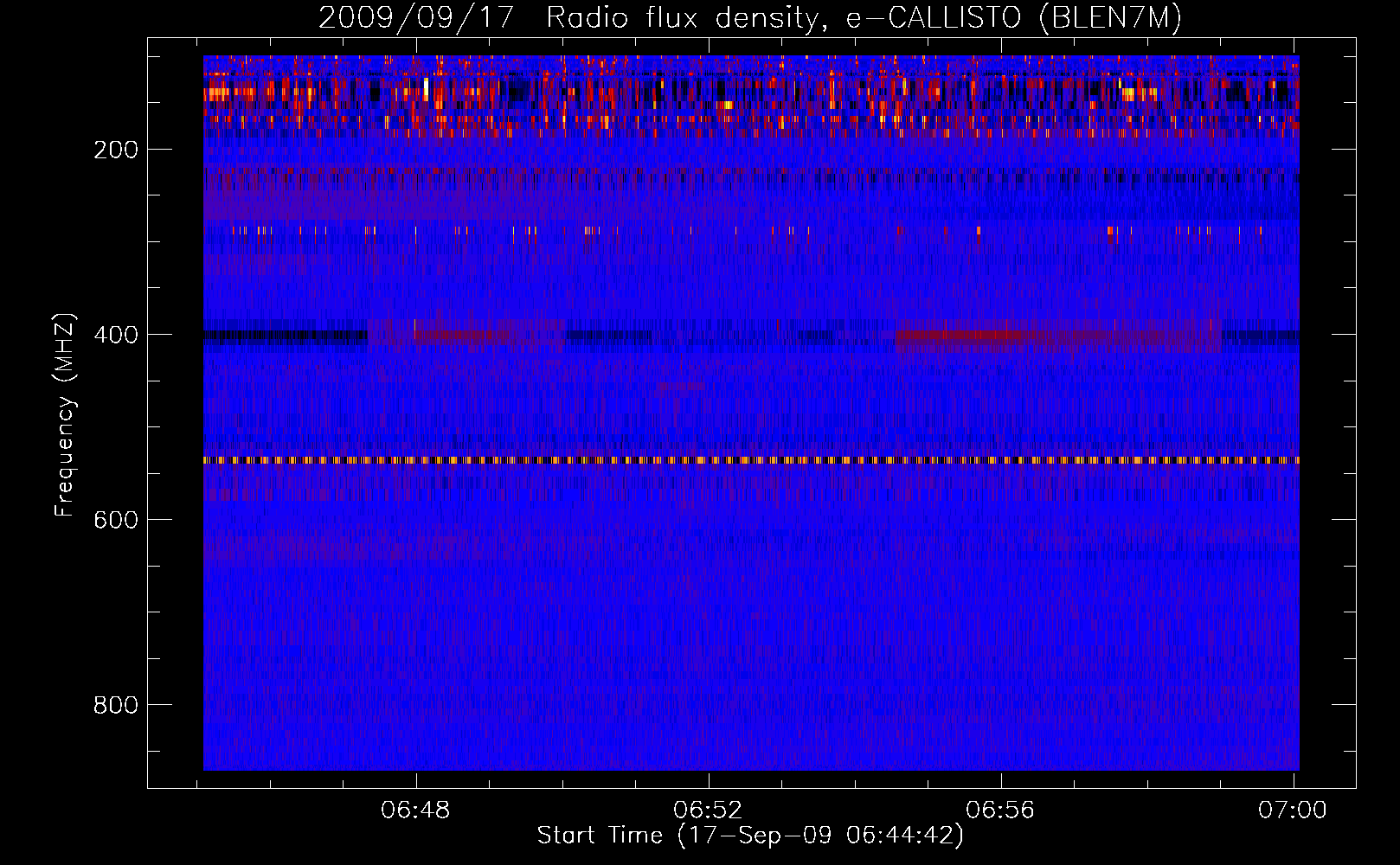The height and width of the screenshot is (865, 1400).
Task: Click the 06:56 time tick label
Action: [x=1001, y=810]
